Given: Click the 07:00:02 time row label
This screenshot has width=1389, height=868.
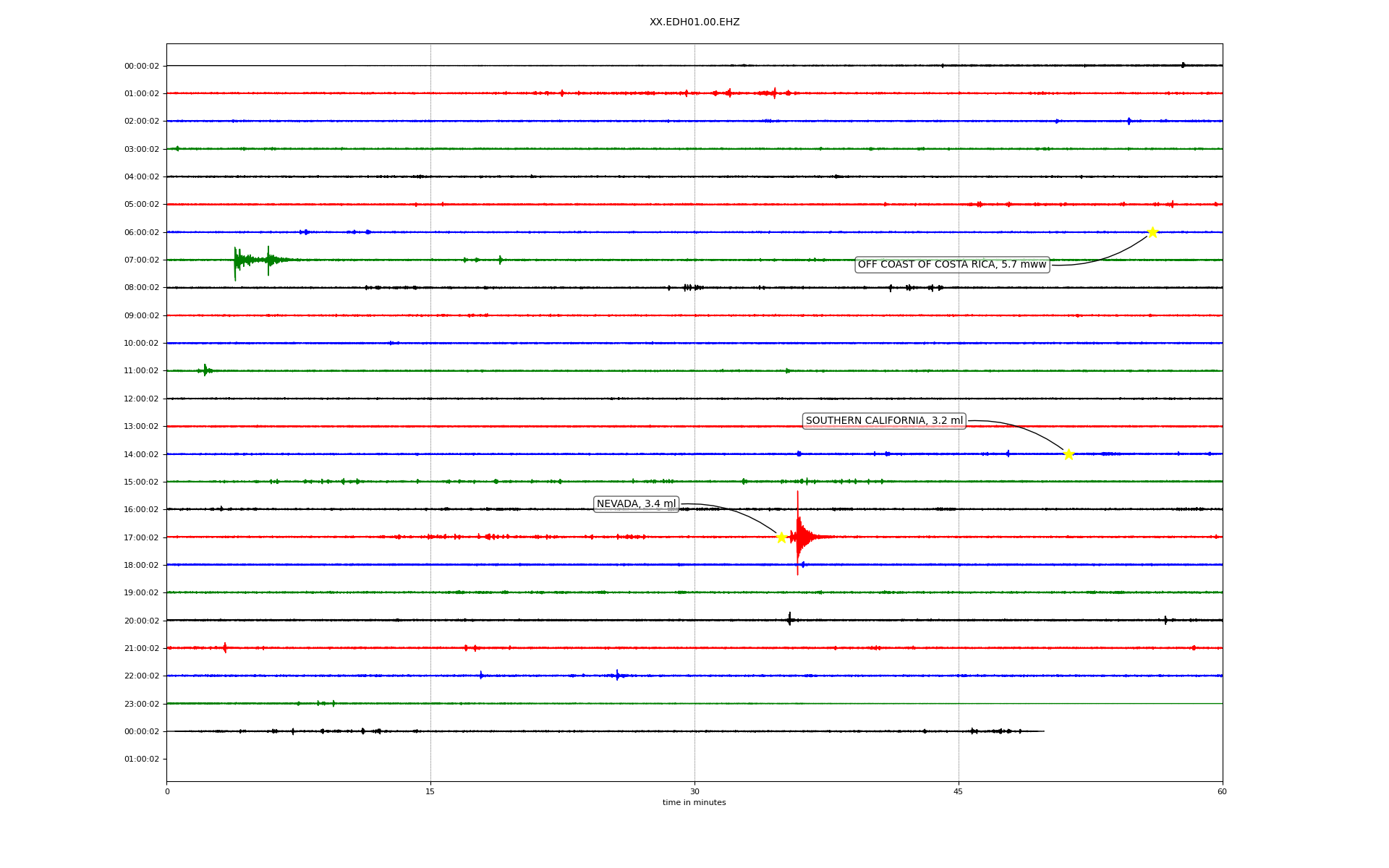Looking at the screenshot, I should click(141, 260).
